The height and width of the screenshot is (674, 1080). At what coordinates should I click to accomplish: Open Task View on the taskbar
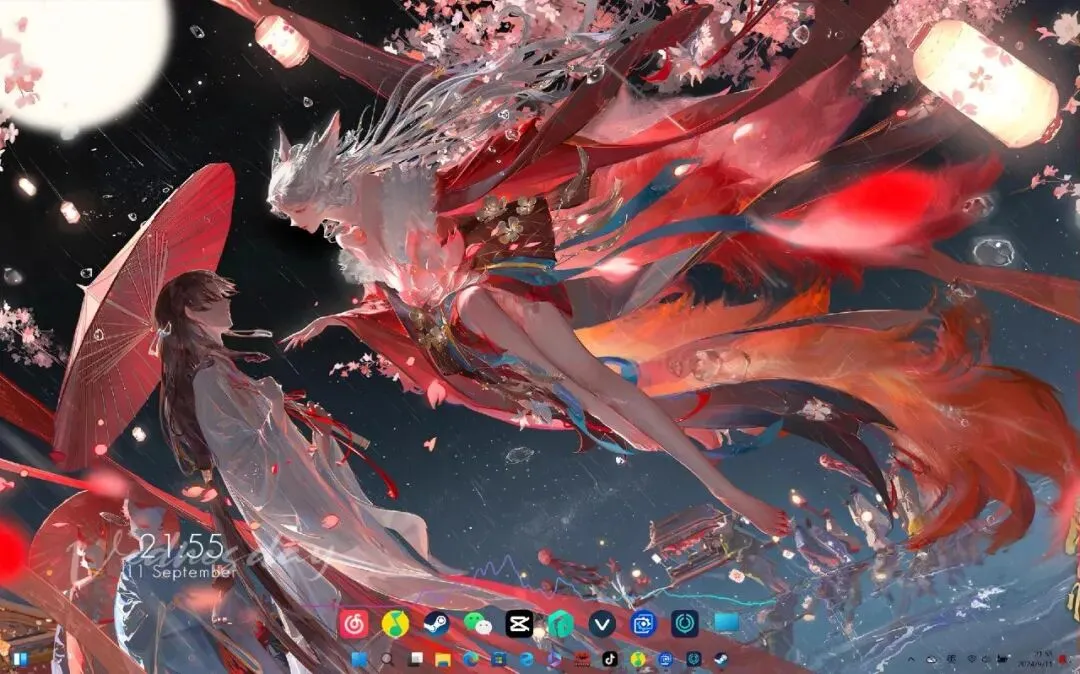[x=415, y=660]
